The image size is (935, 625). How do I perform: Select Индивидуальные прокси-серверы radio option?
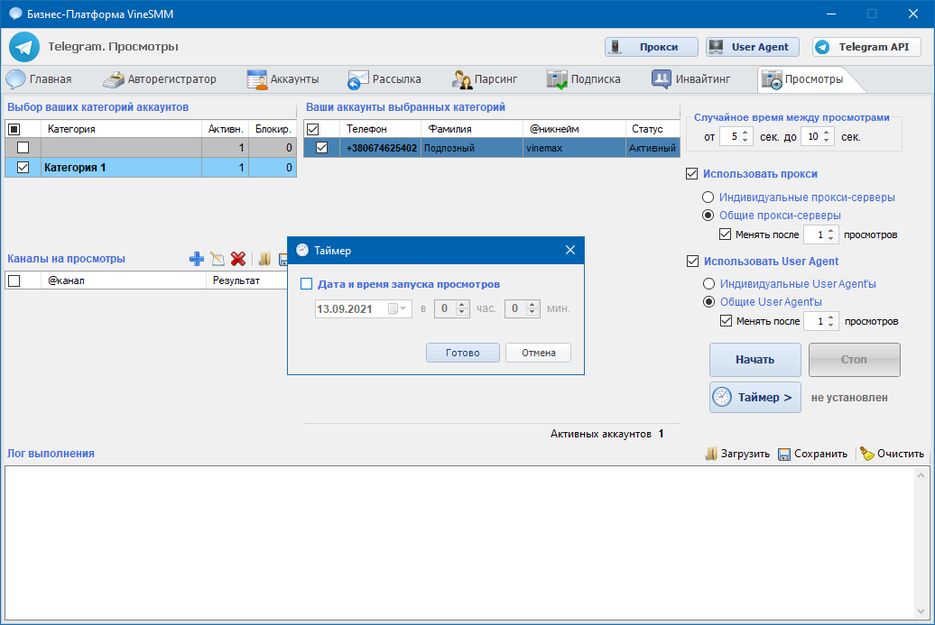708,197
